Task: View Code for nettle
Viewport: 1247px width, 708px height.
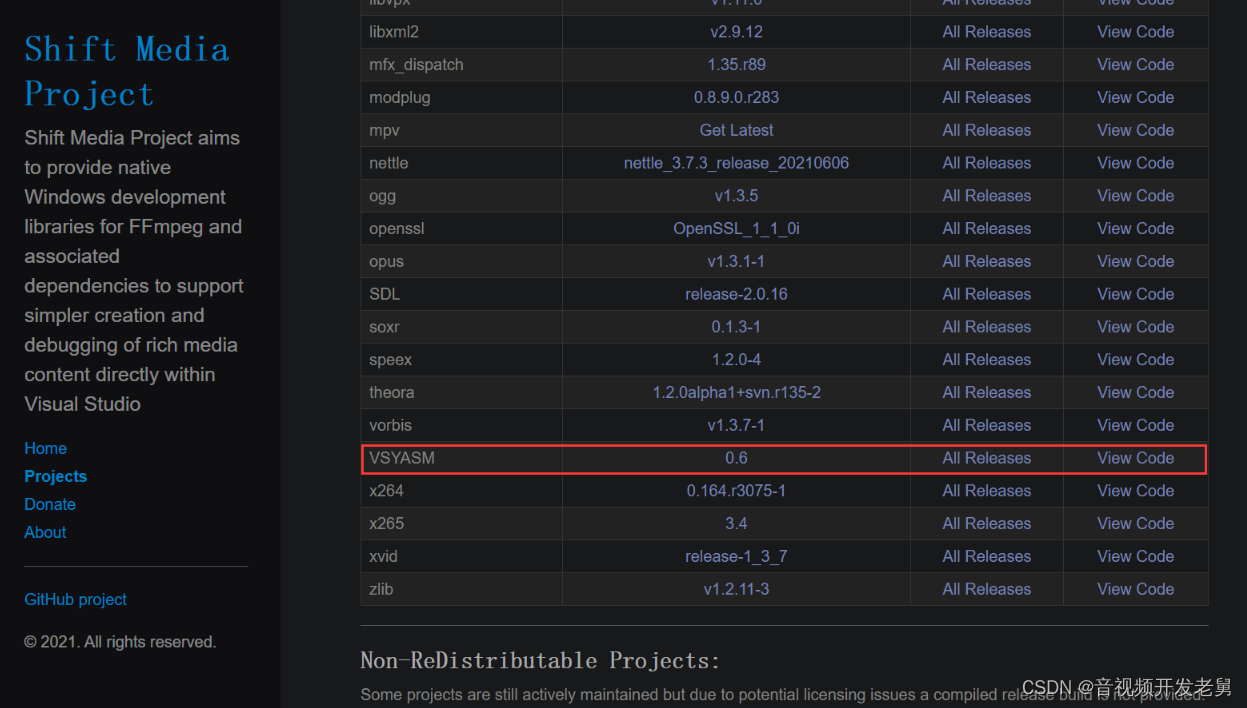Action: click(x=1136, y=163)
